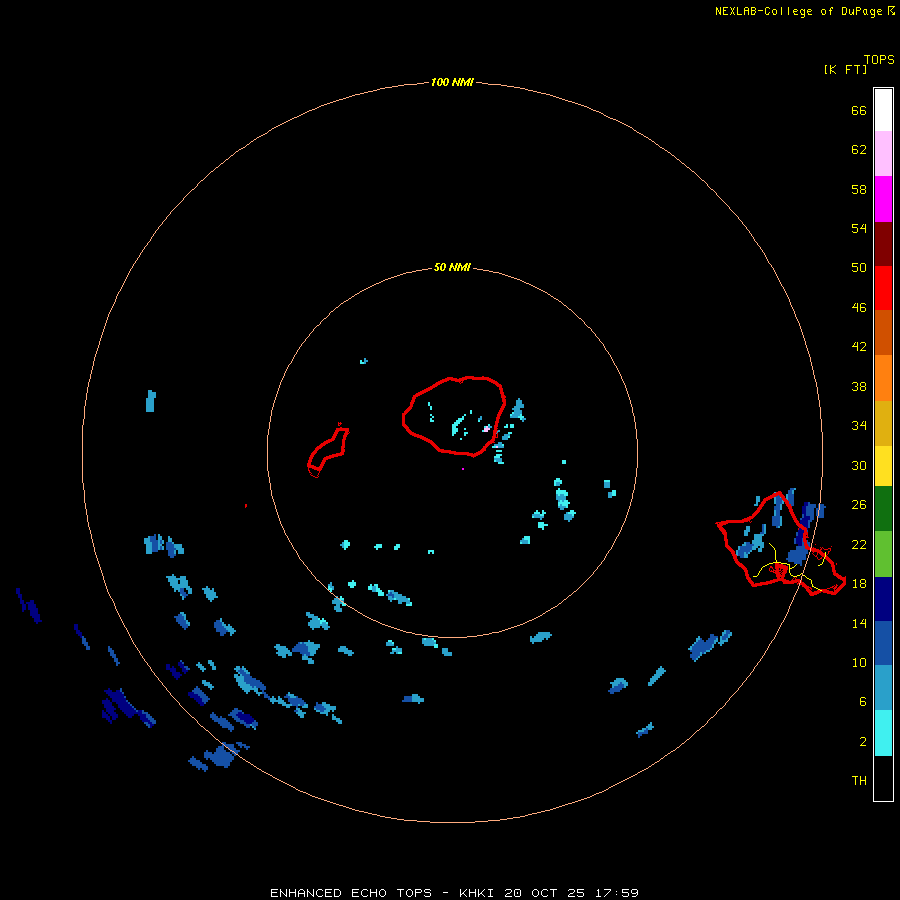This screenshot has height=900, width=900.
Task: Click the '26' legend value
Action: click(x=859, y=505)
